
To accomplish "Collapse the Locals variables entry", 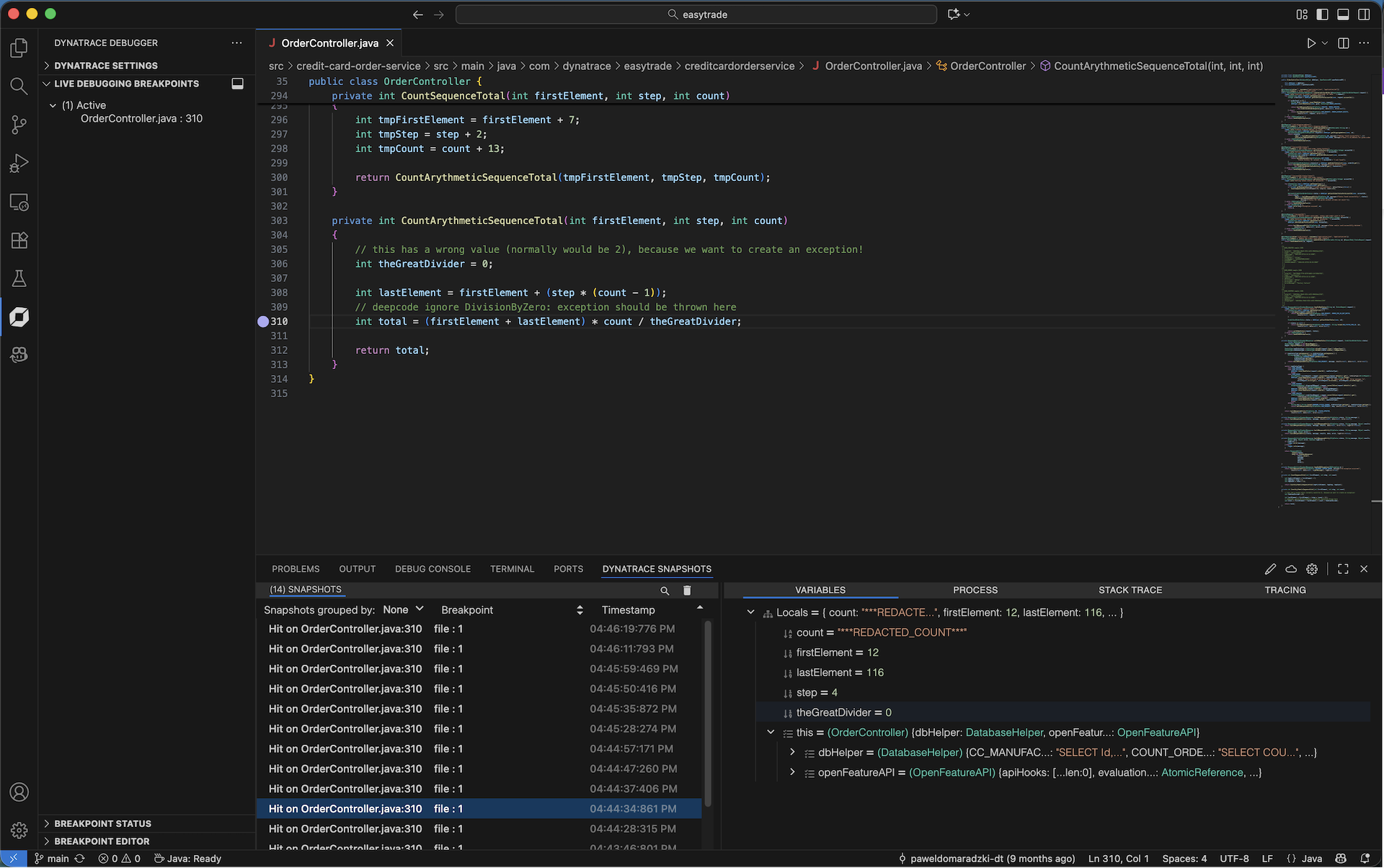I will [x=750, y=612].
